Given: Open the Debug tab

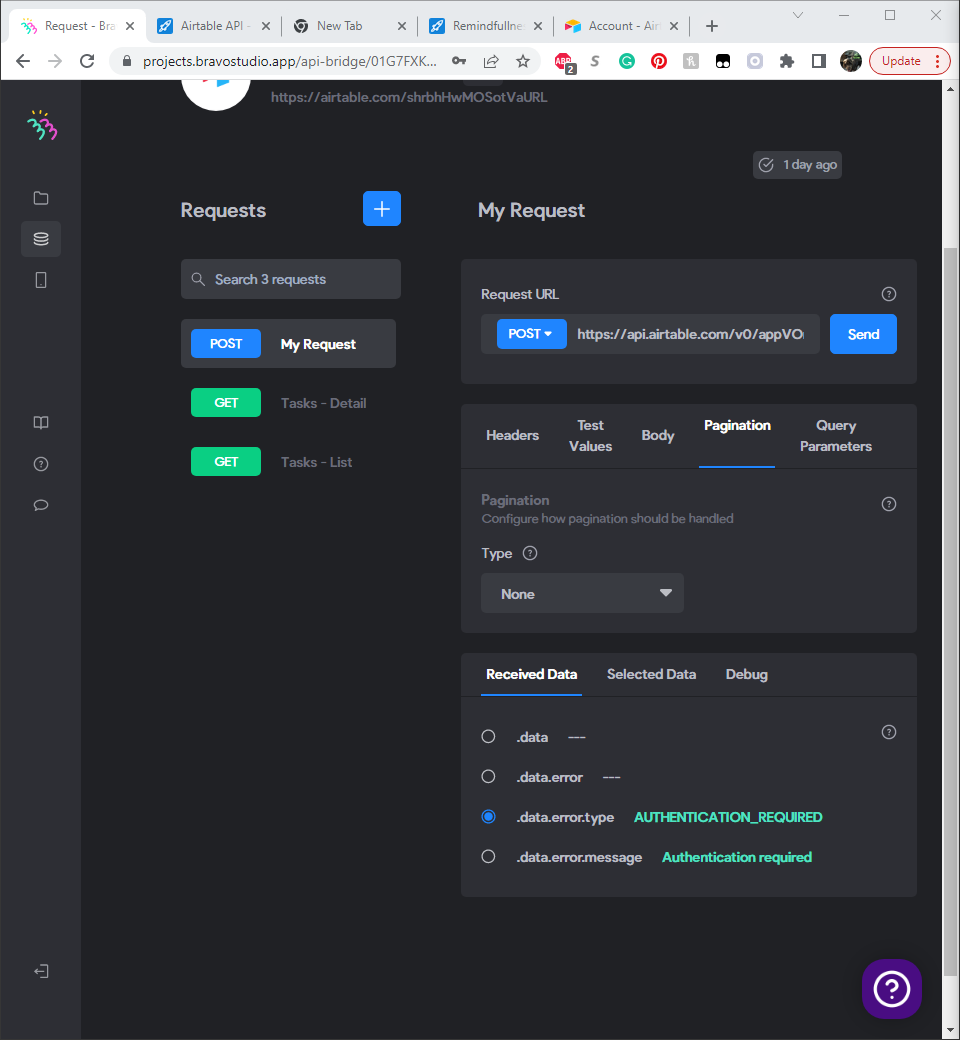Looking at the screenshot, I should 746,675.
